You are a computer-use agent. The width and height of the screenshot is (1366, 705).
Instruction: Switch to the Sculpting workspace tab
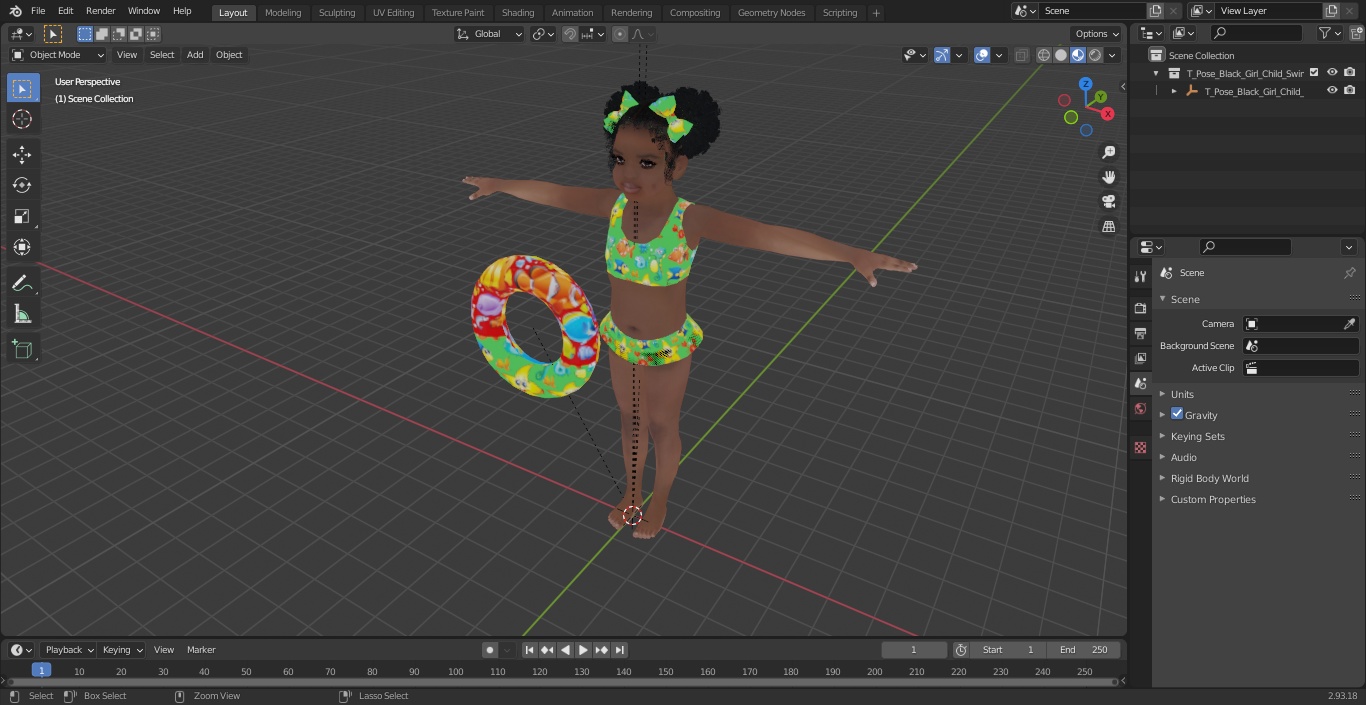pyautogui.click(x=337, y=13)
